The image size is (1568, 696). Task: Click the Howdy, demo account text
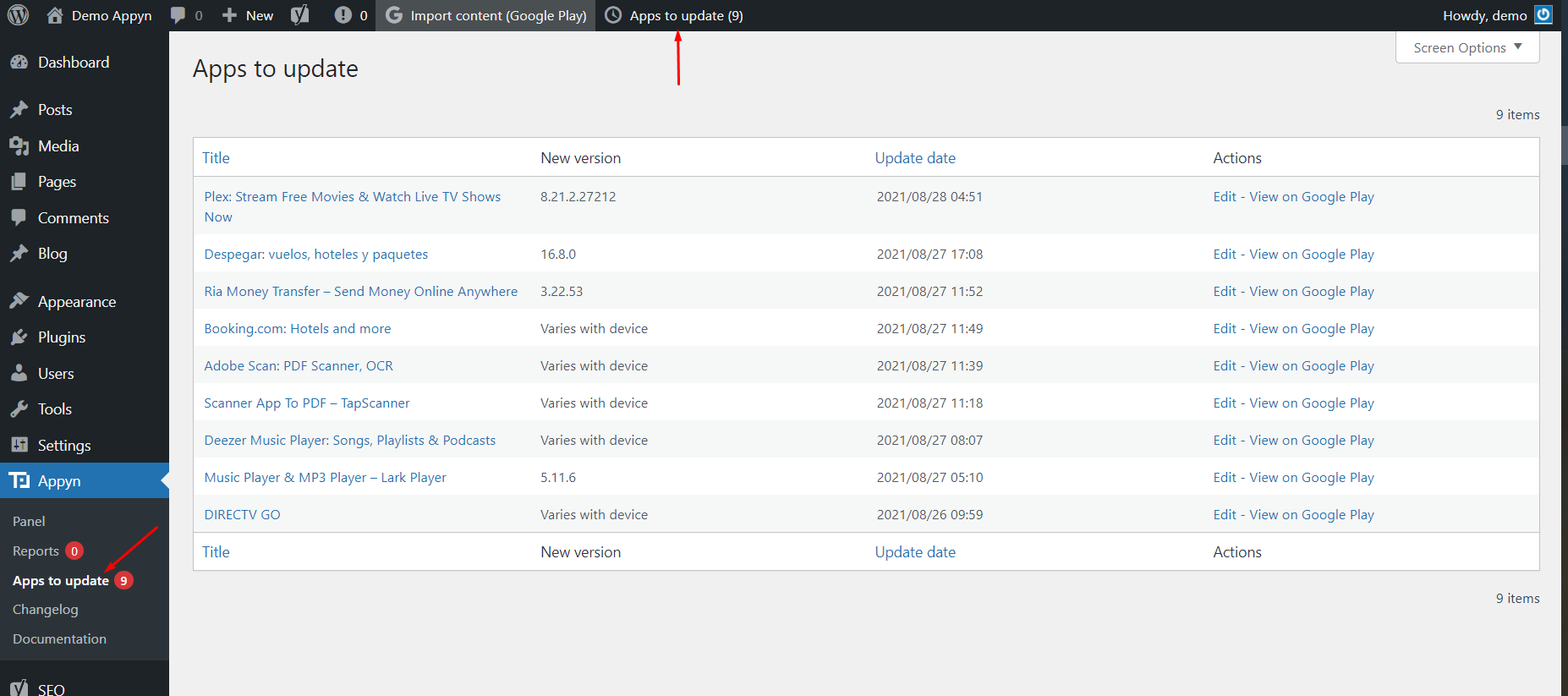[x=1484, y=15]
